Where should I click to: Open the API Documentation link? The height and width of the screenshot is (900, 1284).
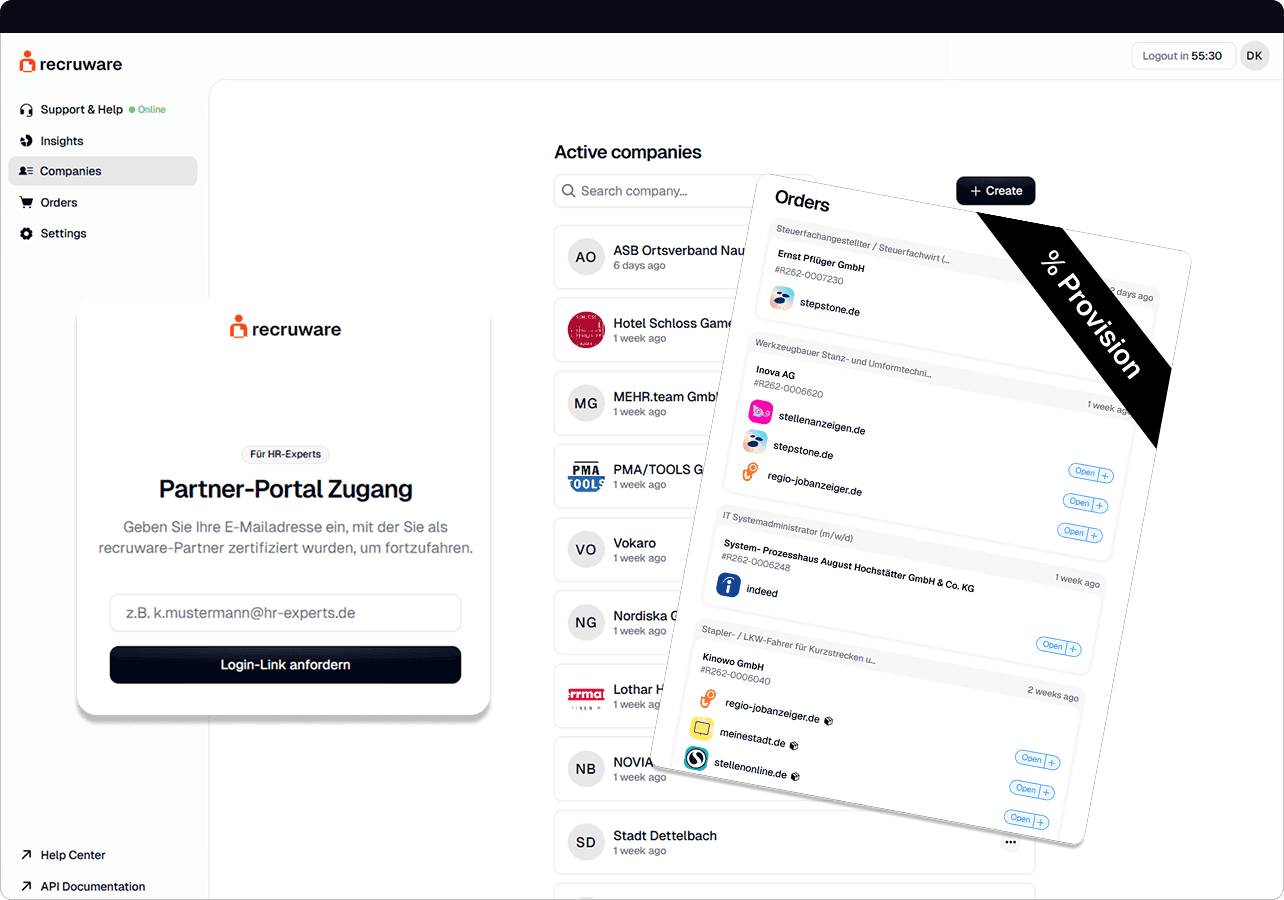82,886
